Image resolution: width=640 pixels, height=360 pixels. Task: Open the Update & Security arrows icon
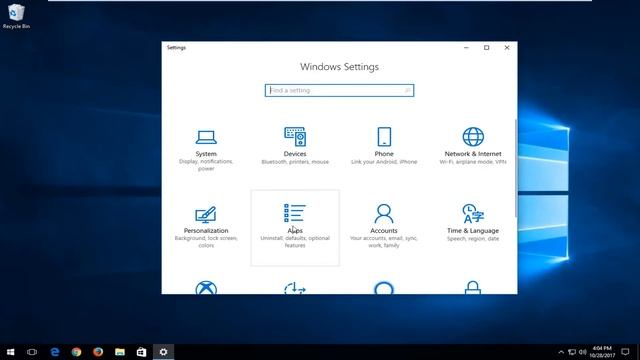tap(295, 288)
